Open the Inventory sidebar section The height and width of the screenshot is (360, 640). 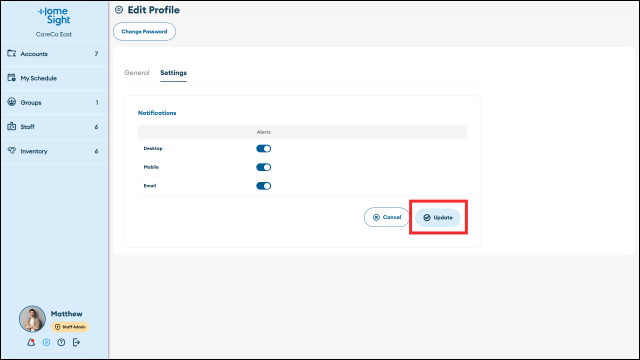54,151
